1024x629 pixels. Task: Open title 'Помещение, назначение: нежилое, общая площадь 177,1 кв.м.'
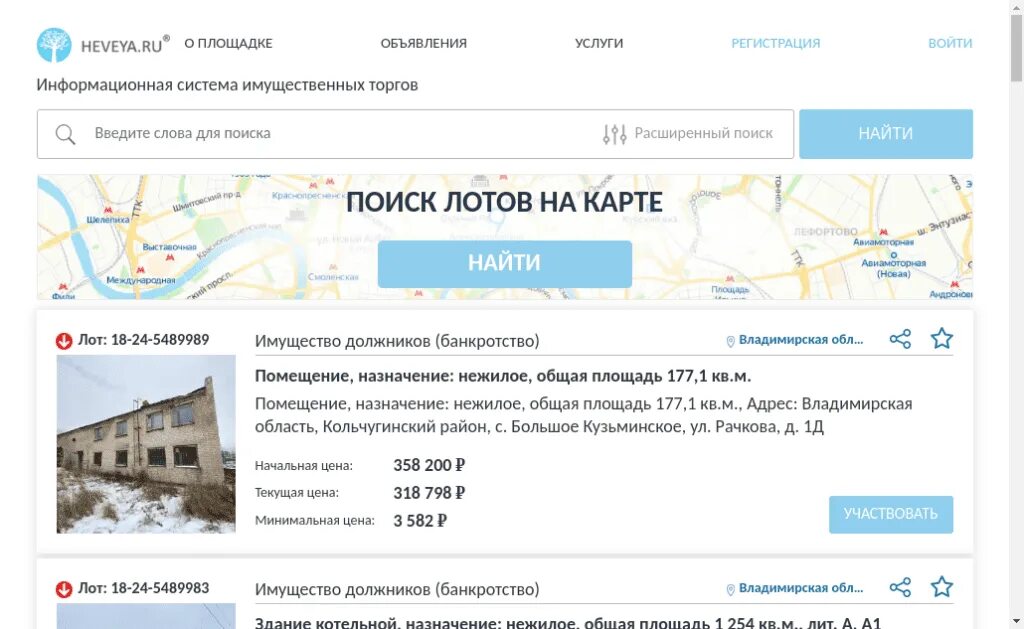pyautogui.click(x=503, y=376)
